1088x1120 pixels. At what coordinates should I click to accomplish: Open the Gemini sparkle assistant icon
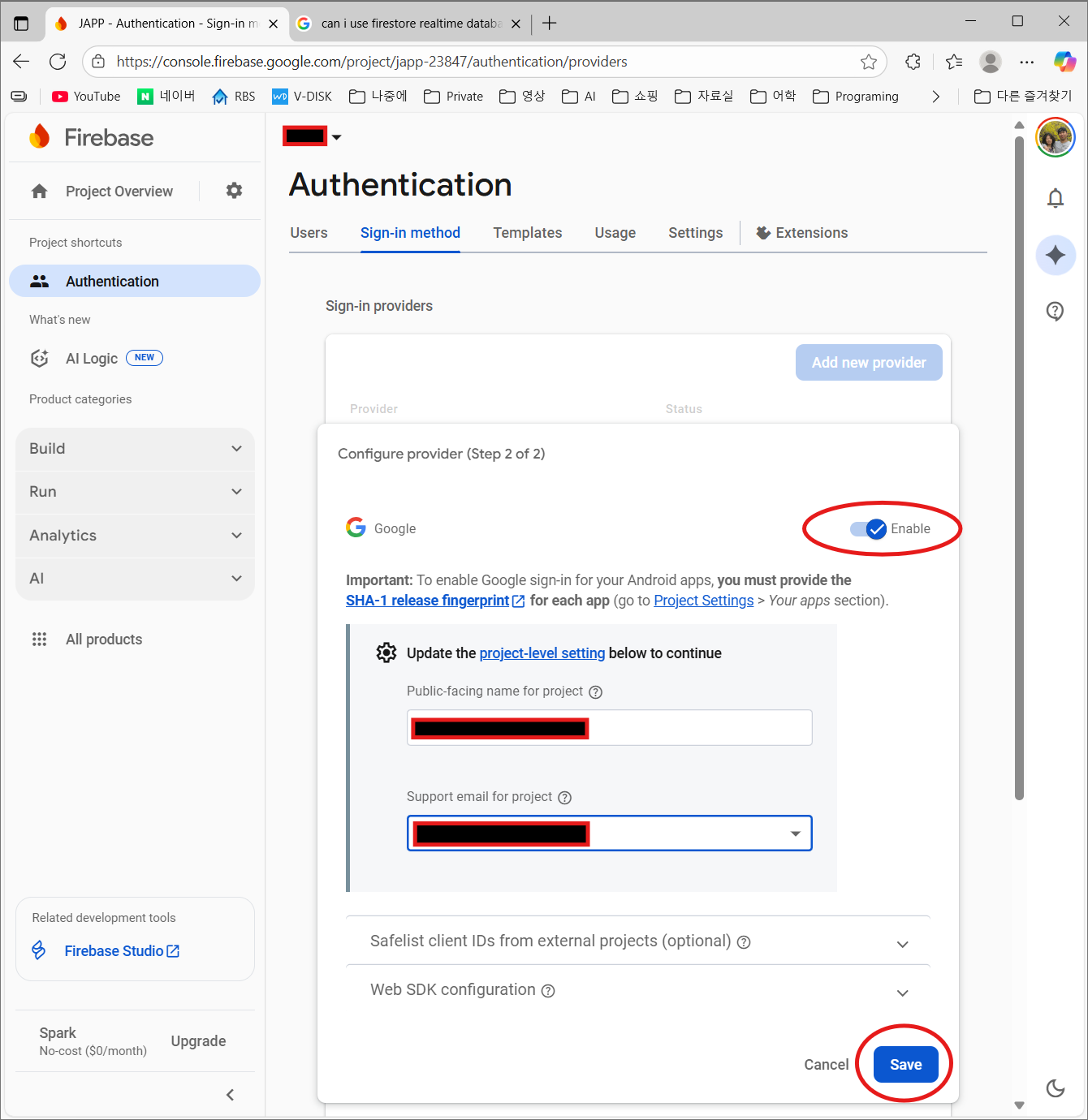[1056, 256]
